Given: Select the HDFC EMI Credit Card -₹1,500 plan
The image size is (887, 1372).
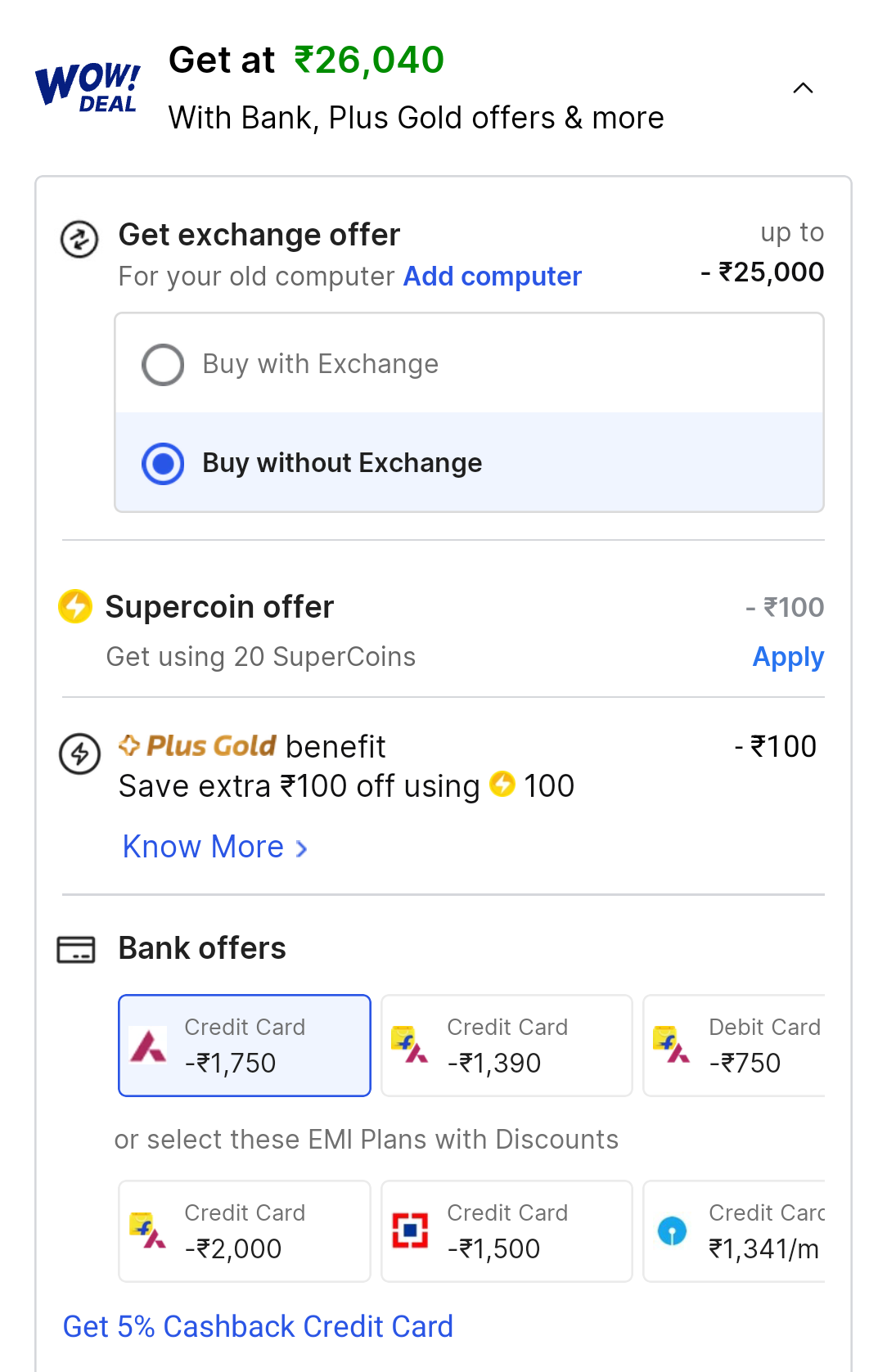Looking at the screenshot, I should pos(507,1231).
